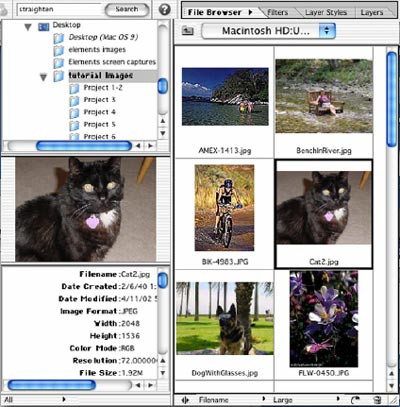Image resolution: width=400 pixels, height=407 pixels.
Task: Toggle the expanded view icon left of Filename
Action: (185, 400)
